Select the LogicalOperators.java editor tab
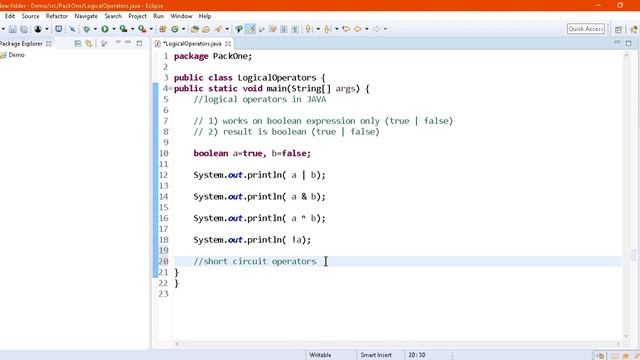640x360 pixels. coord(192,43)
